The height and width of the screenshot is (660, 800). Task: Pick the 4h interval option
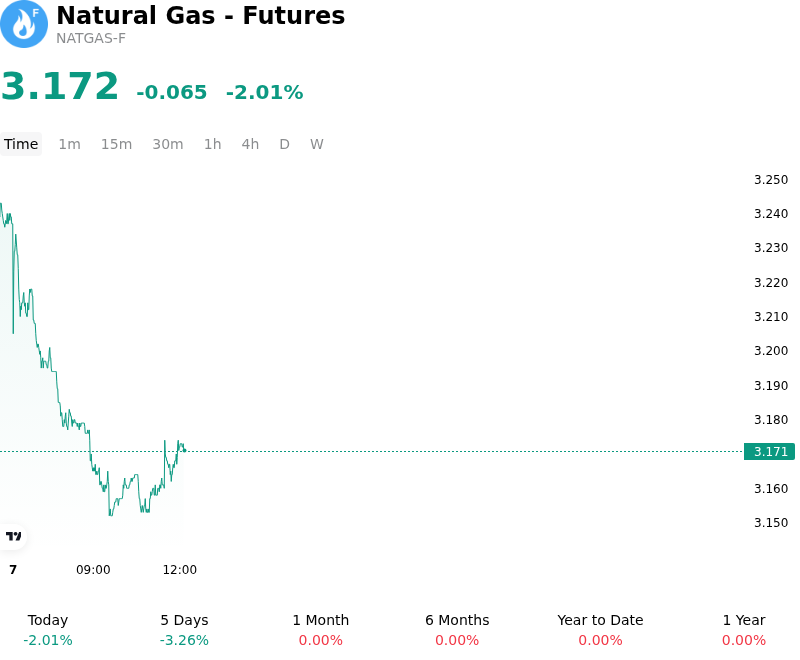pos(250,144)
